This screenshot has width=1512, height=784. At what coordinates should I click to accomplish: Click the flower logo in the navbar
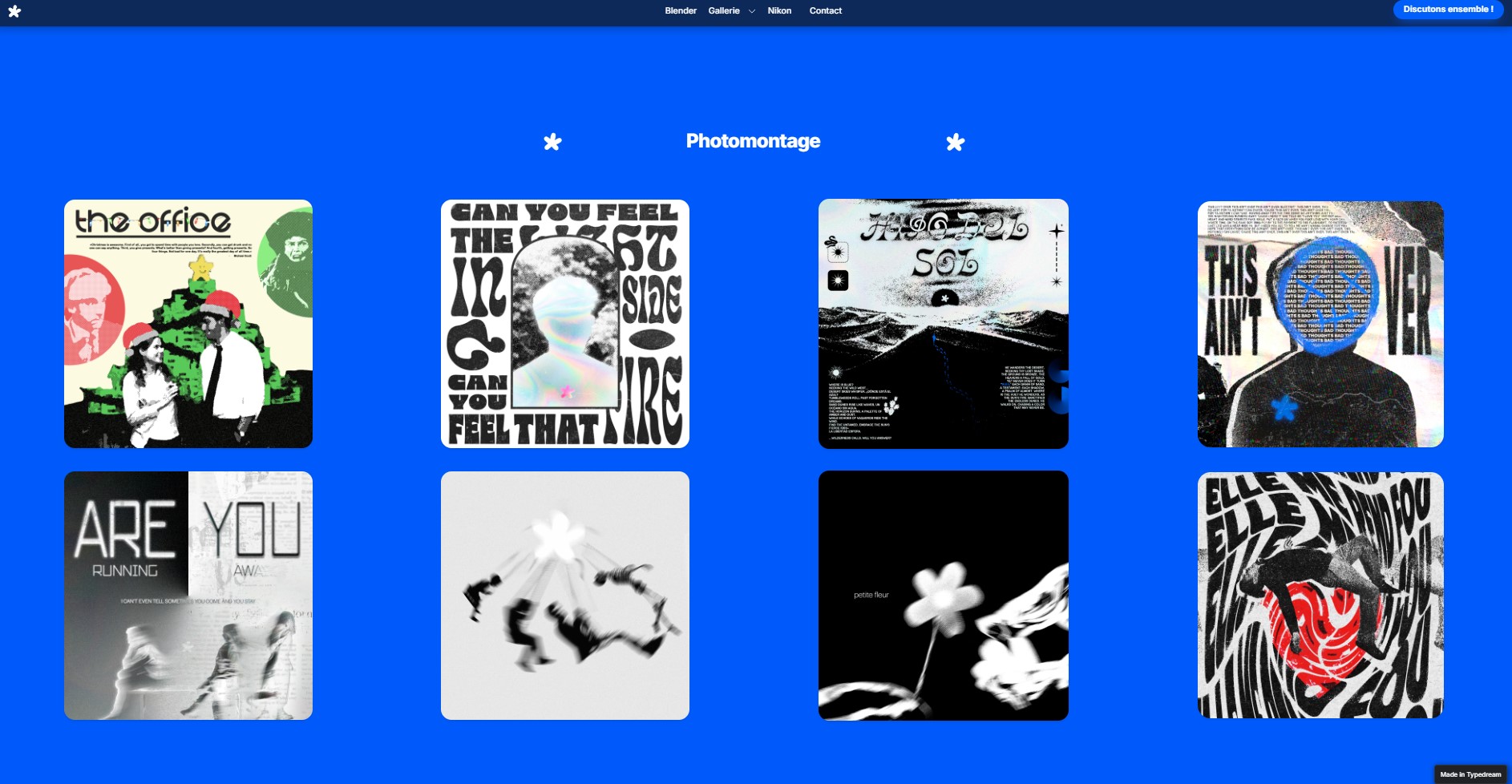14,11
